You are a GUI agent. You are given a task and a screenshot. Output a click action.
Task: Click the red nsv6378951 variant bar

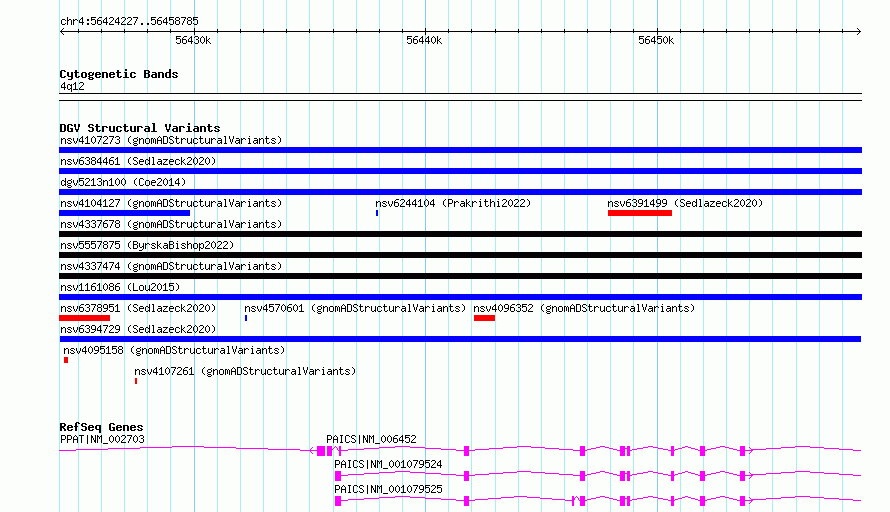click(85, 318)
